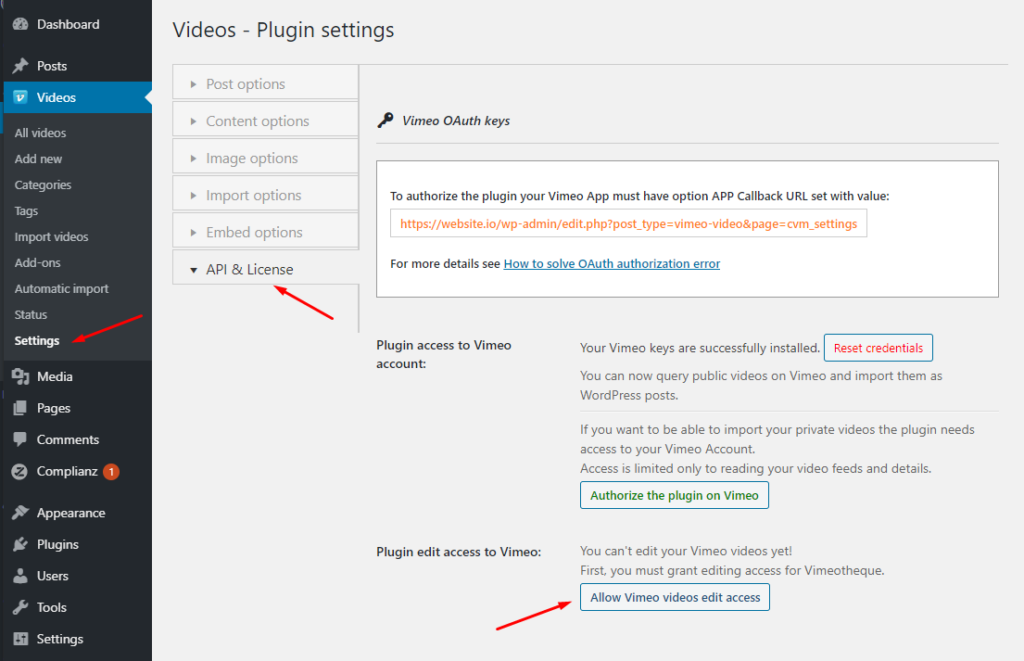This screenshot has height=661, width=1024.
Task: Select the APP Callback URL text field
Action: [628, 224]
